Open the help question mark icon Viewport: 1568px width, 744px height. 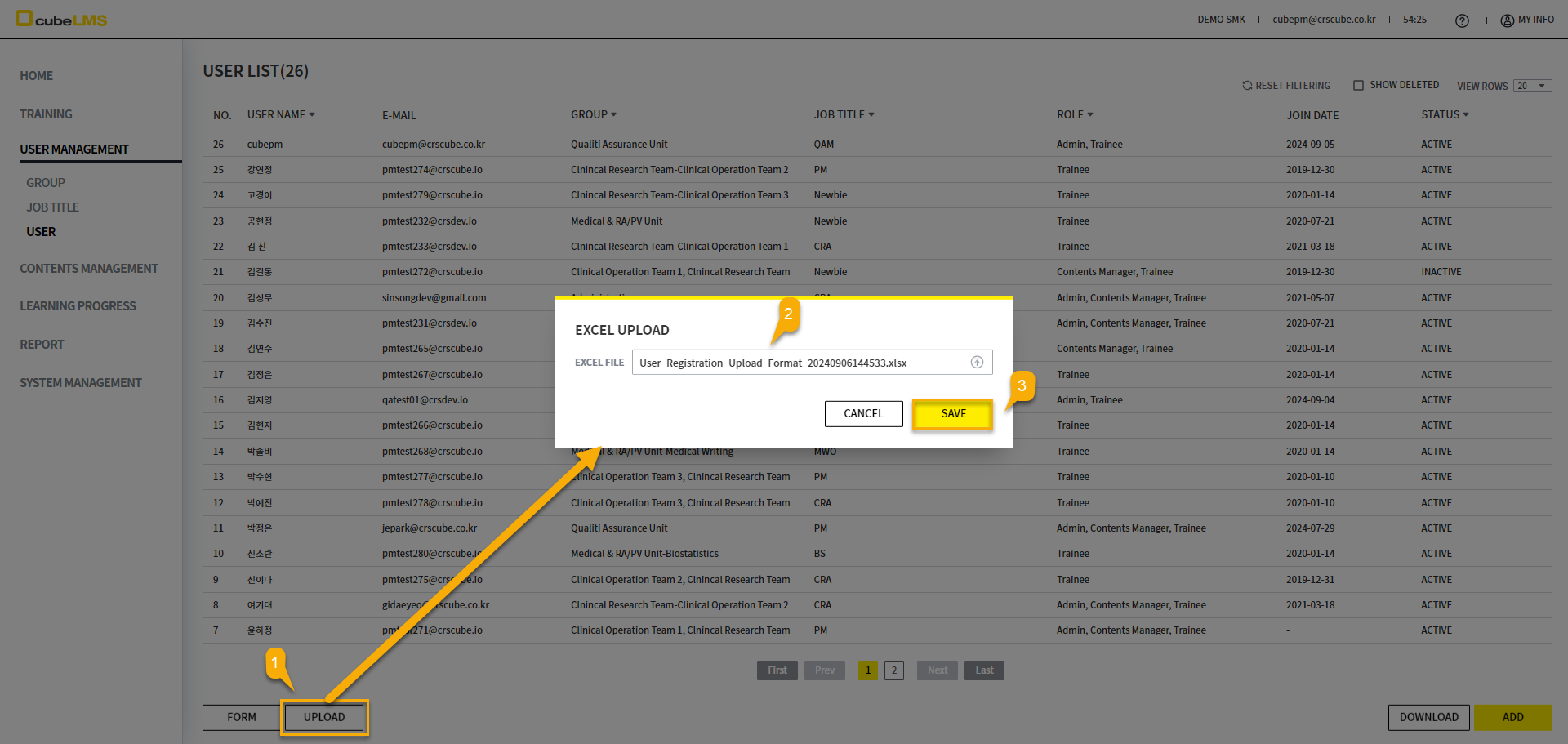[1462, 20]
